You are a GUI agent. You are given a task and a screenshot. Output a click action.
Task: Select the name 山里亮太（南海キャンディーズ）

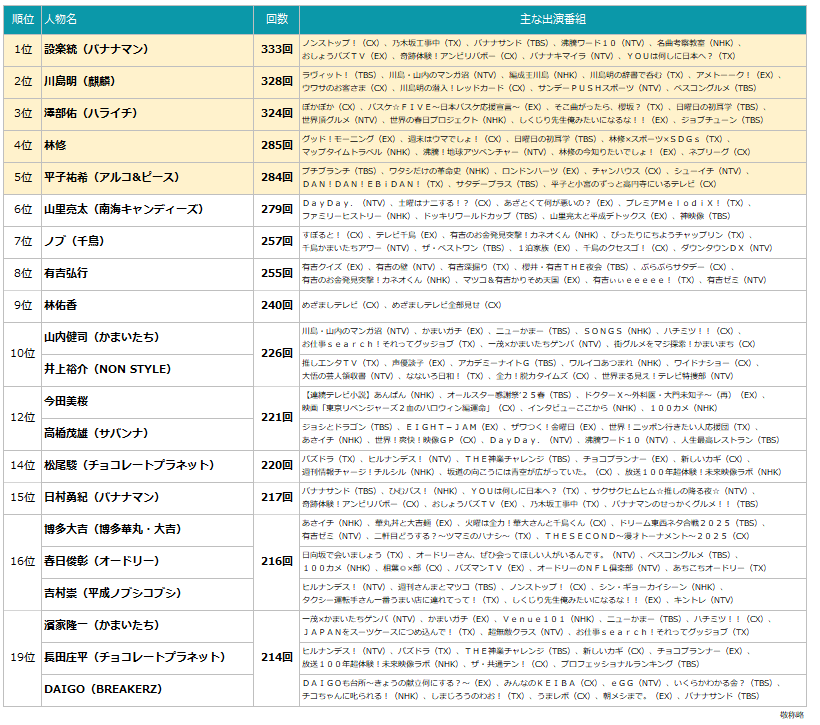pos(123,209)
